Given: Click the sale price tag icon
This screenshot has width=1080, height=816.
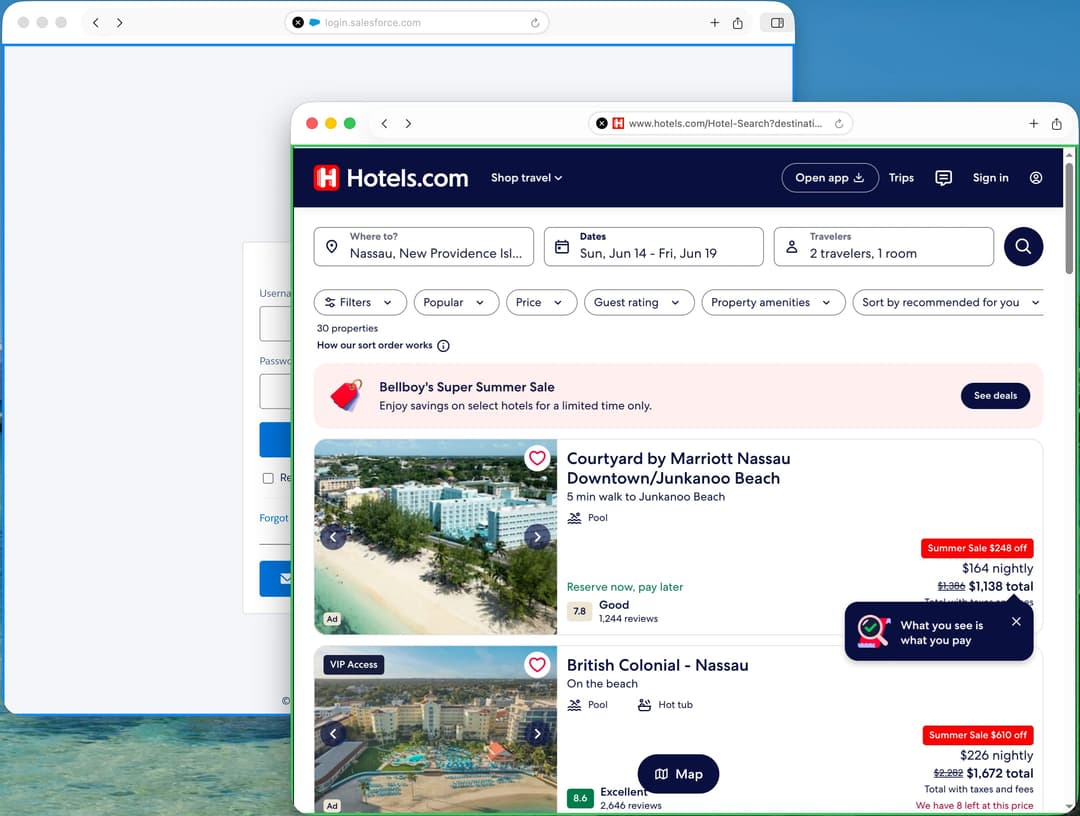Looking at the screenshot, I should coord(346,395).
